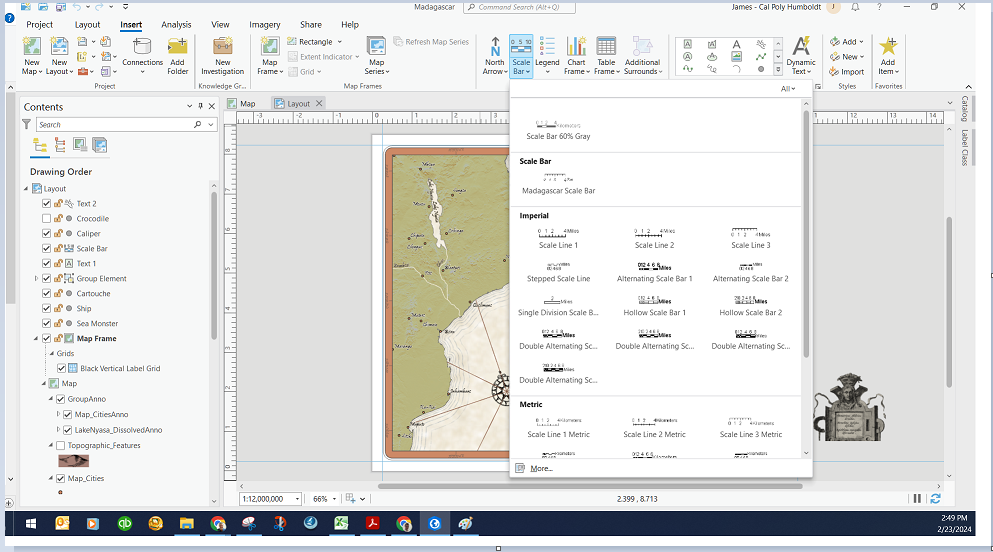993x552 pixels.
Task: Click More... at bottom of gallery
Action: [541, 468]
